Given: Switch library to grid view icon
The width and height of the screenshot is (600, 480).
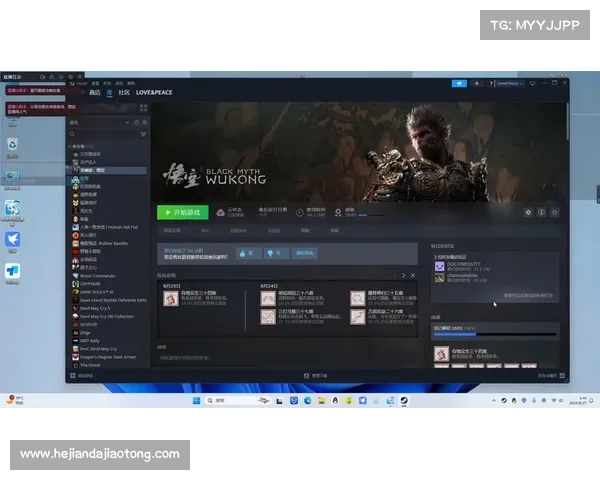Looking at the screenshot, I should pos(143,108).
